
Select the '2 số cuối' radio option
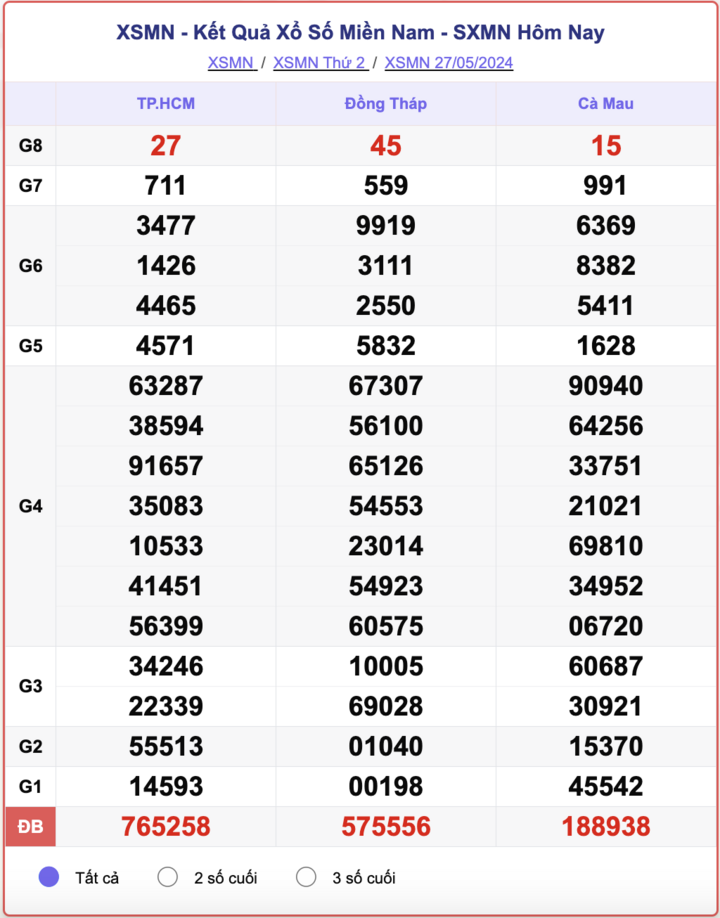point(168,878)
